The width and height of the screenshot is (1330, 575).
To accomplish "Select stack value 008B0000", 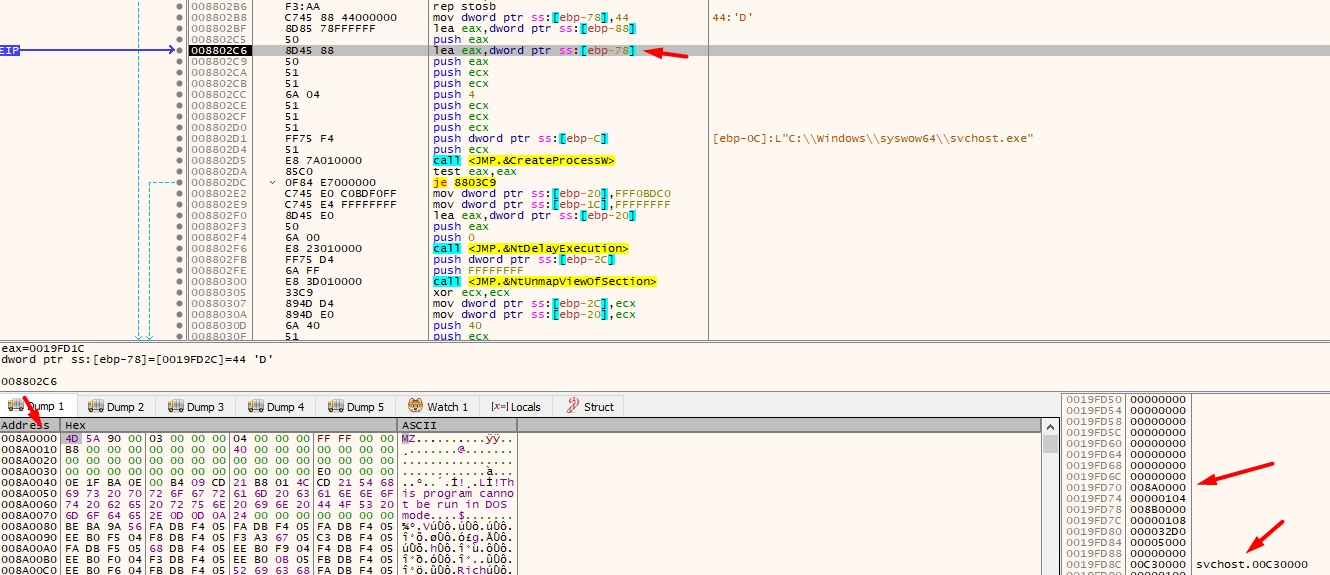I will click(1159, 509).
